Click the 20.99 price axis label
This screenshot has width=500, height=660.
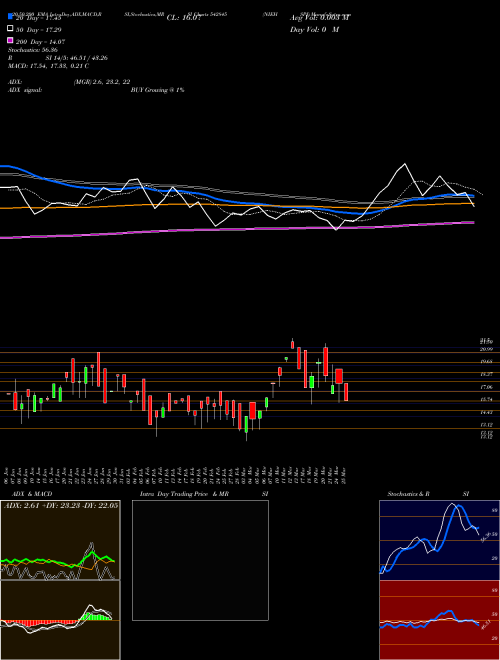(x=487, y=349)
